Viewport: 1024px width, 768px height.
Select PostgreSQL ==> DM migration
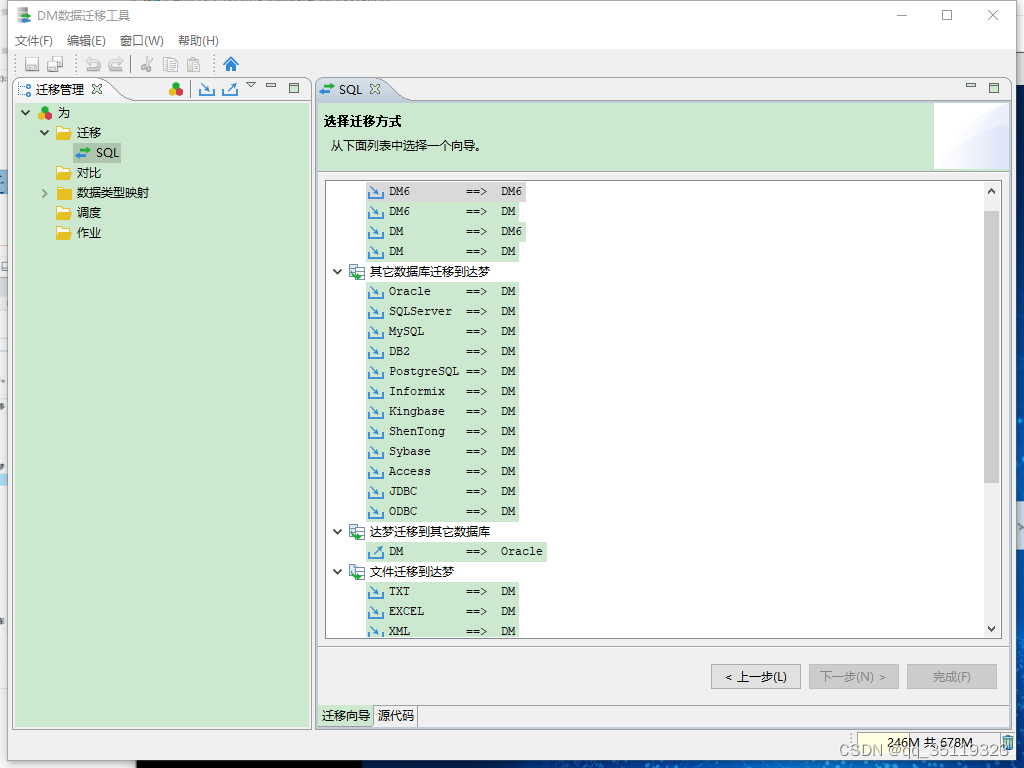click(443, 372)
